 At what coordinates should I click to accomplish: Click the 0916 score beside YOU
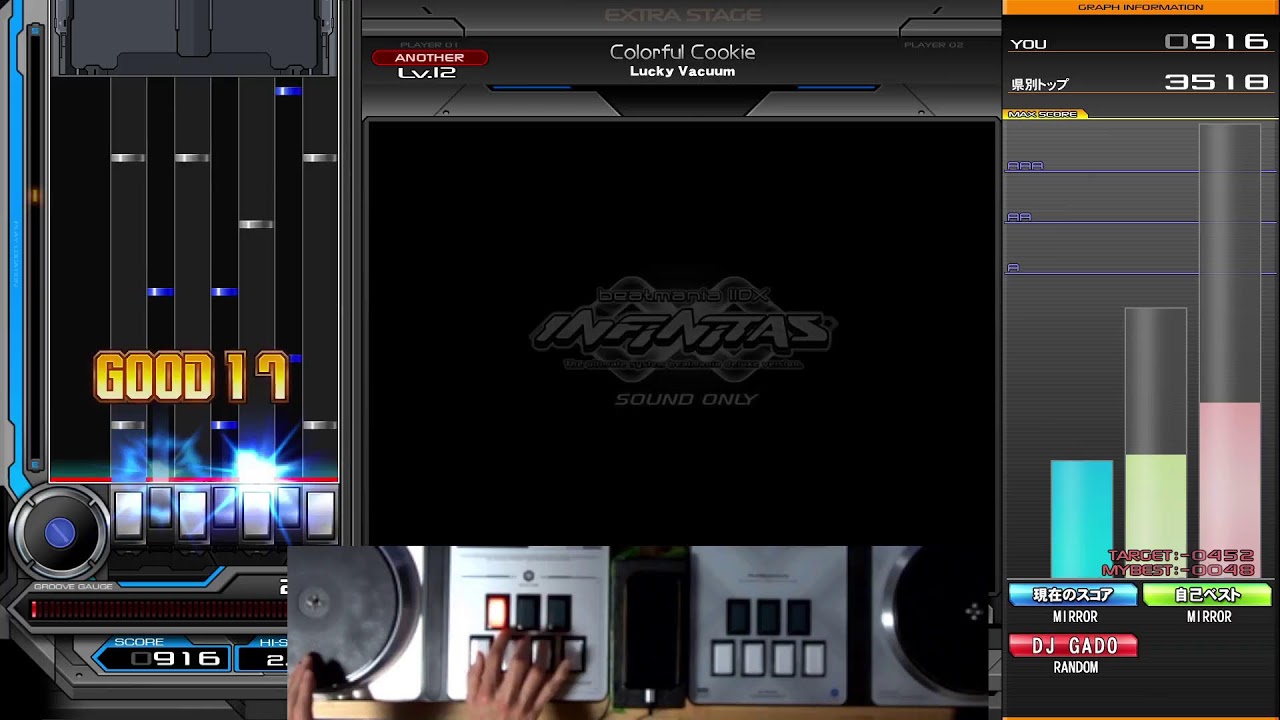click(1217, 42)
